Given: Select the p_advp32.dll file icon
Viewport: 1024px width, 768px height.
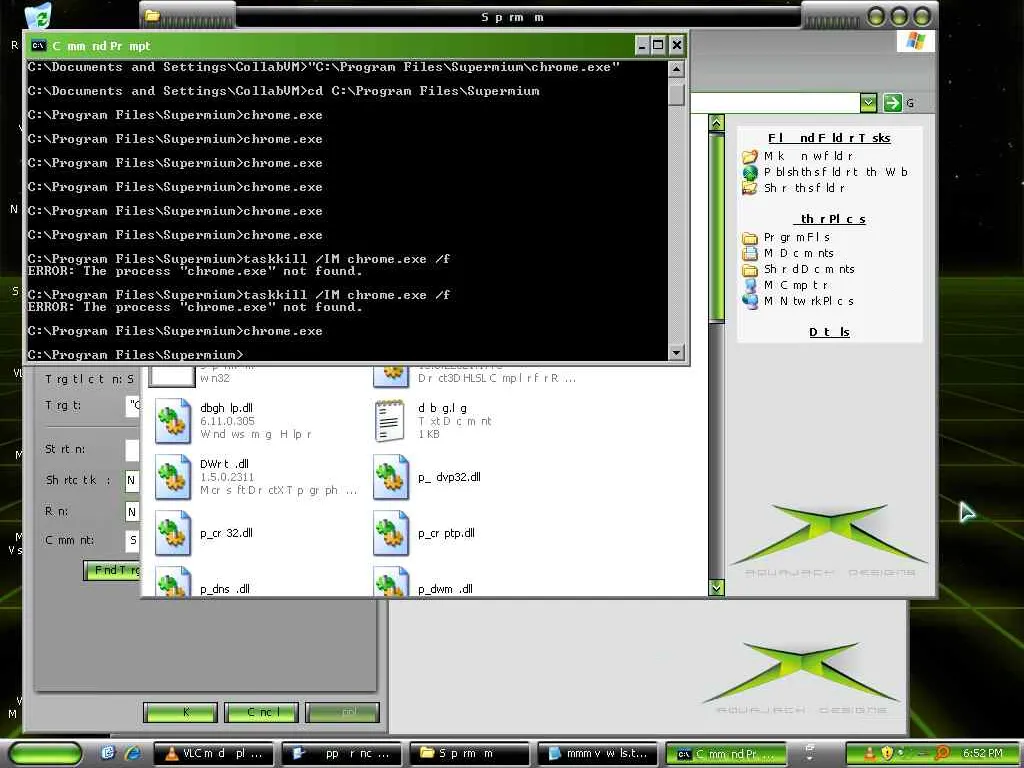Looking at the screenshot, I should 391,477.
